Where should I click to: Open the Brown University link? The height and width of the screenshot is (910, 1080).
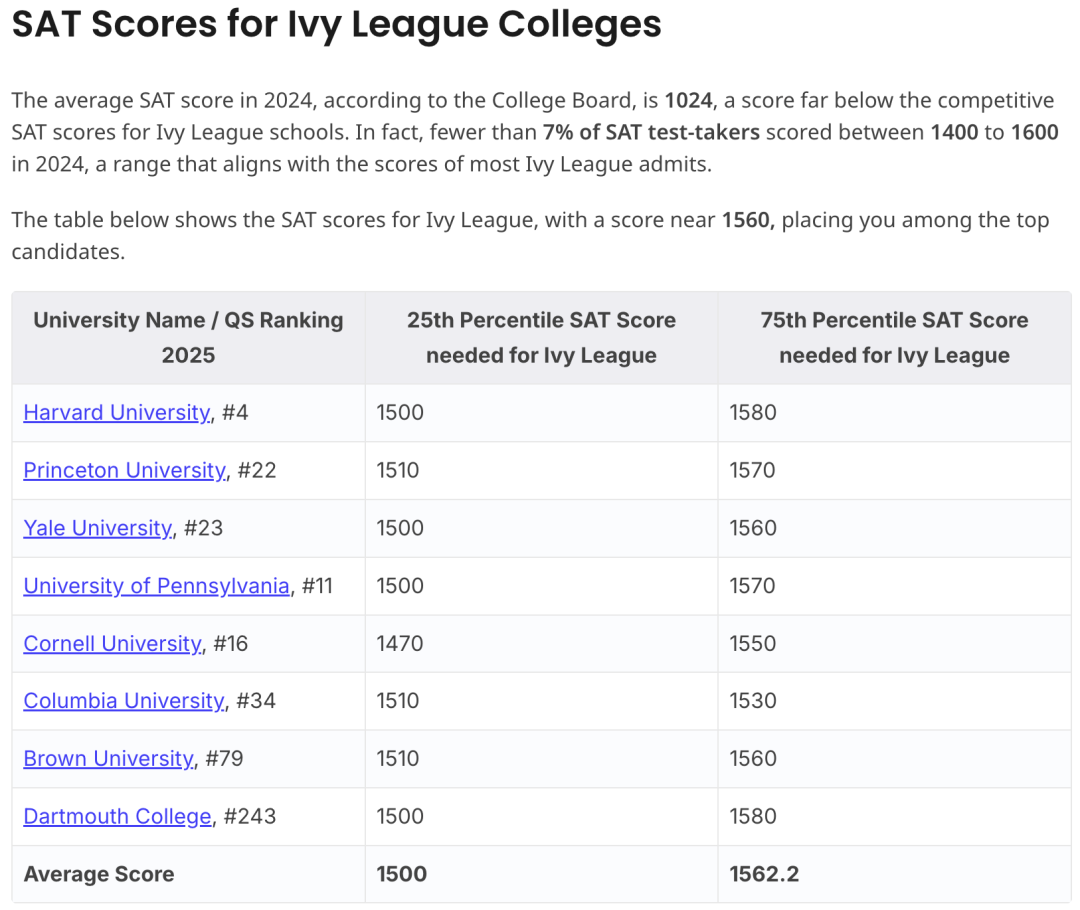109,758
